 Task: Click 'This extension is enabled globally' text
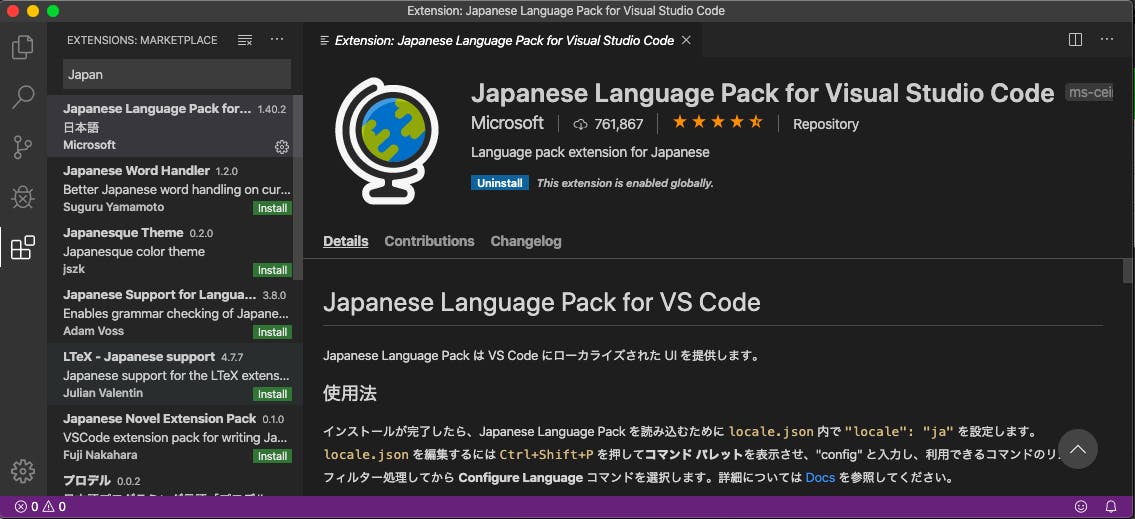[625, 183]
